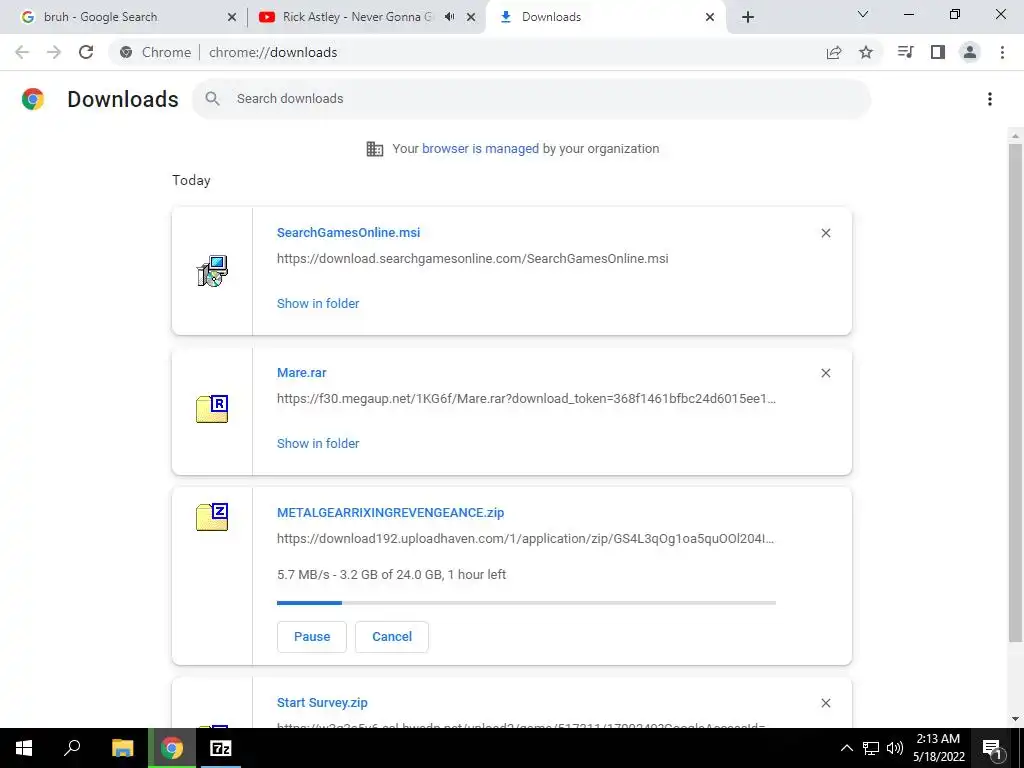Open the Downloads page more actions menu
1024x768 pixels.
[x=990, y=99]
